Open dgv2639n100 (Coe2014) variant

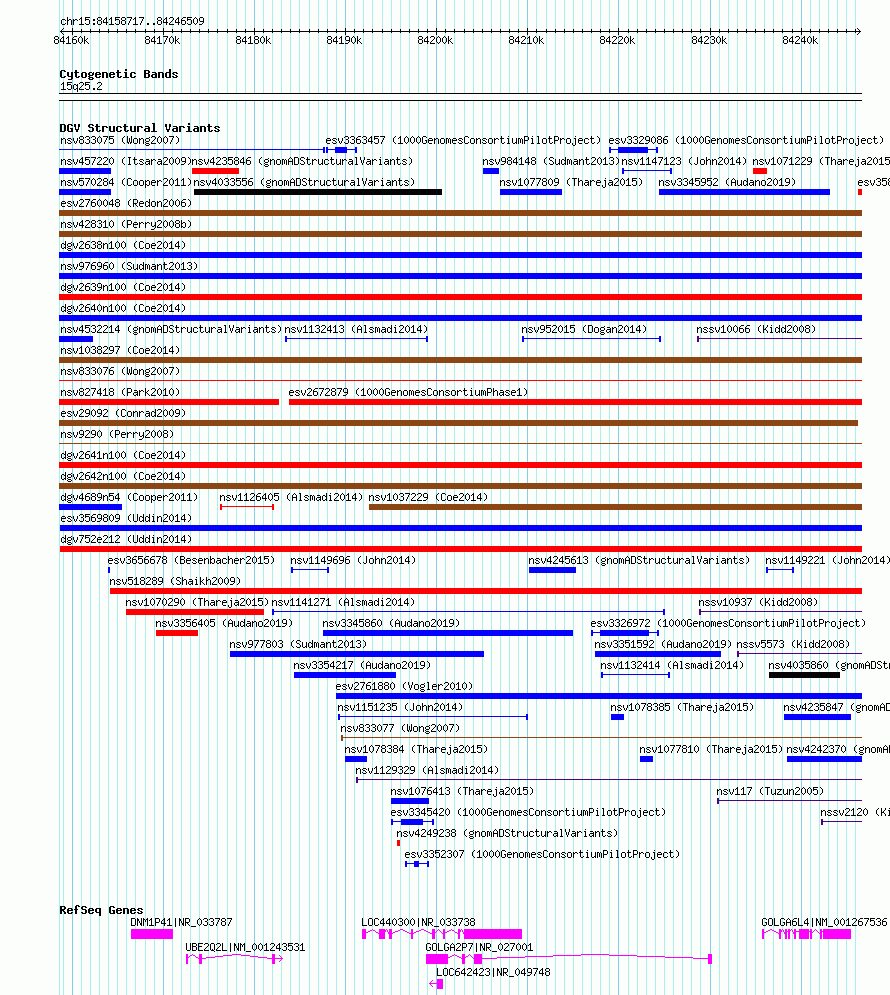tap(123, 287)
